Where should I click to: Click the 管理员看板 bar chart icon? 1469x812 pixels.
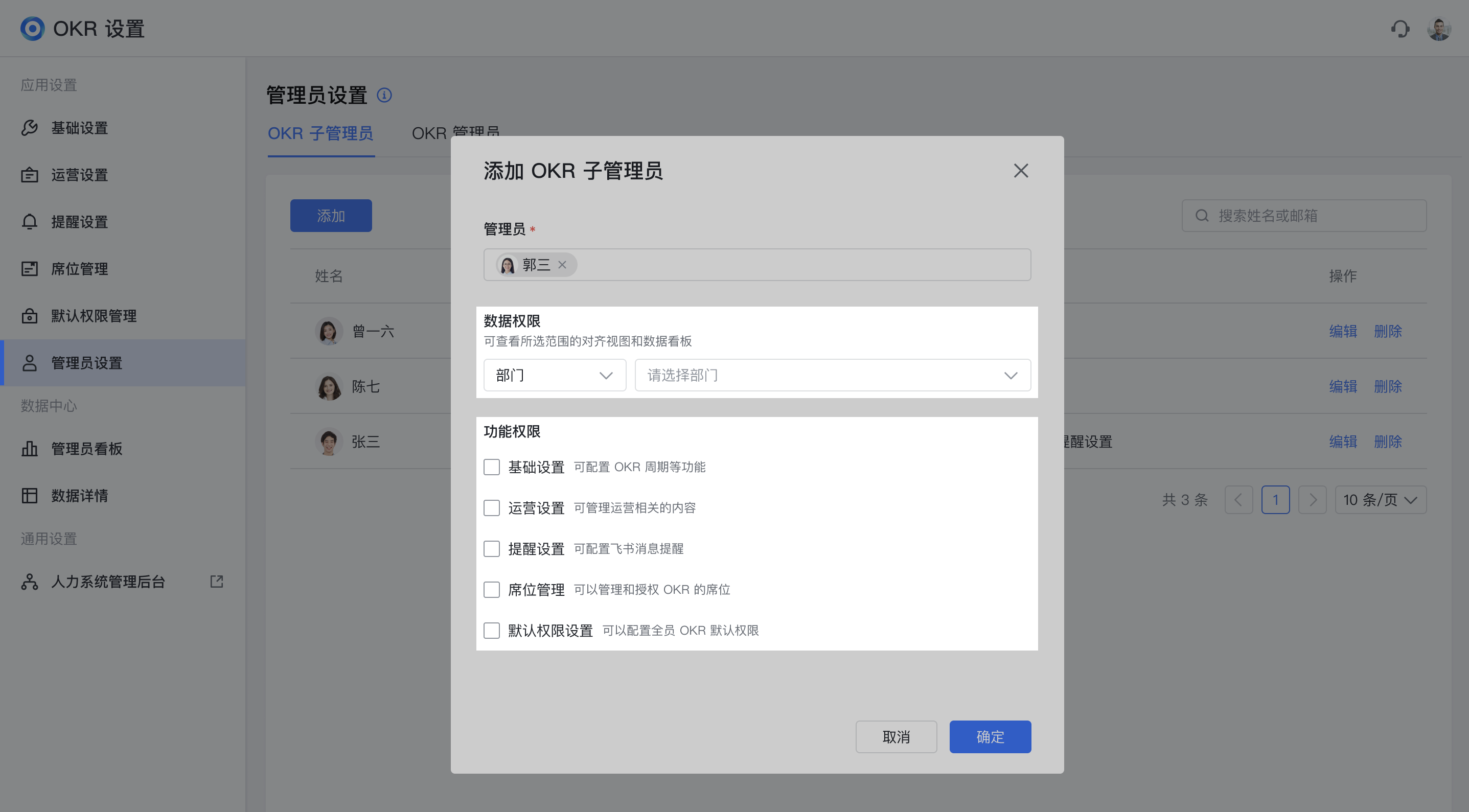click(x=30, y=449)
